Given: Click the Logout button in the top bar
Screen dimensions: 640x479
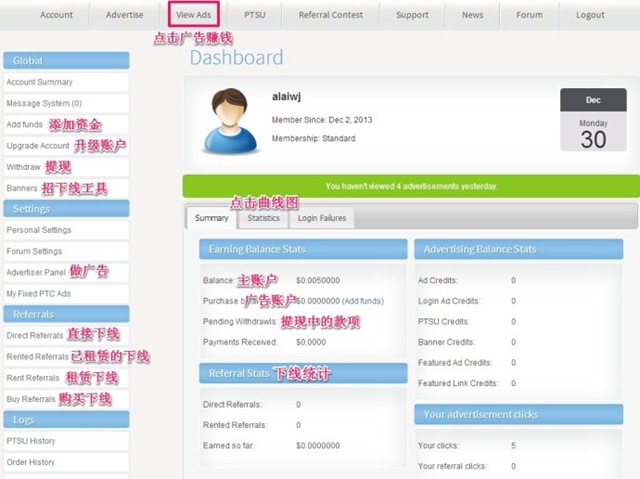Looking at the screenshot, I should (x=590, y=15).
